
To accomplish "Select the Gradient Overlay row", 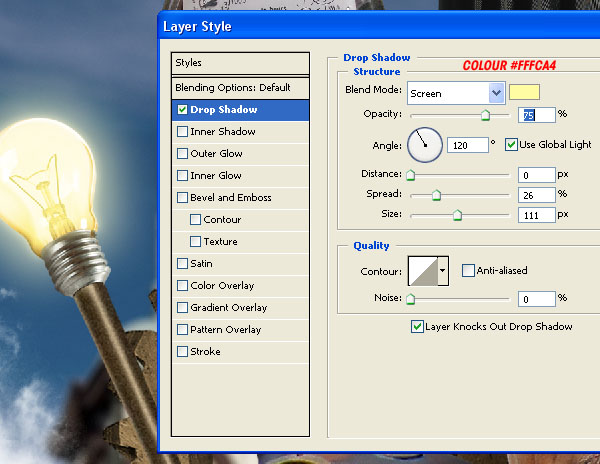I will tap(240, 308).
